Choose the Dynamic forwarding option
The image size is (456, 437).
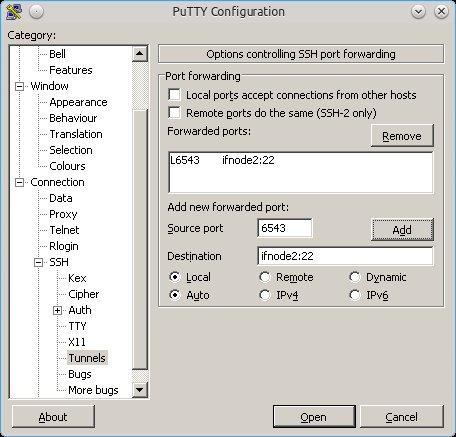(x=355, y=277)
